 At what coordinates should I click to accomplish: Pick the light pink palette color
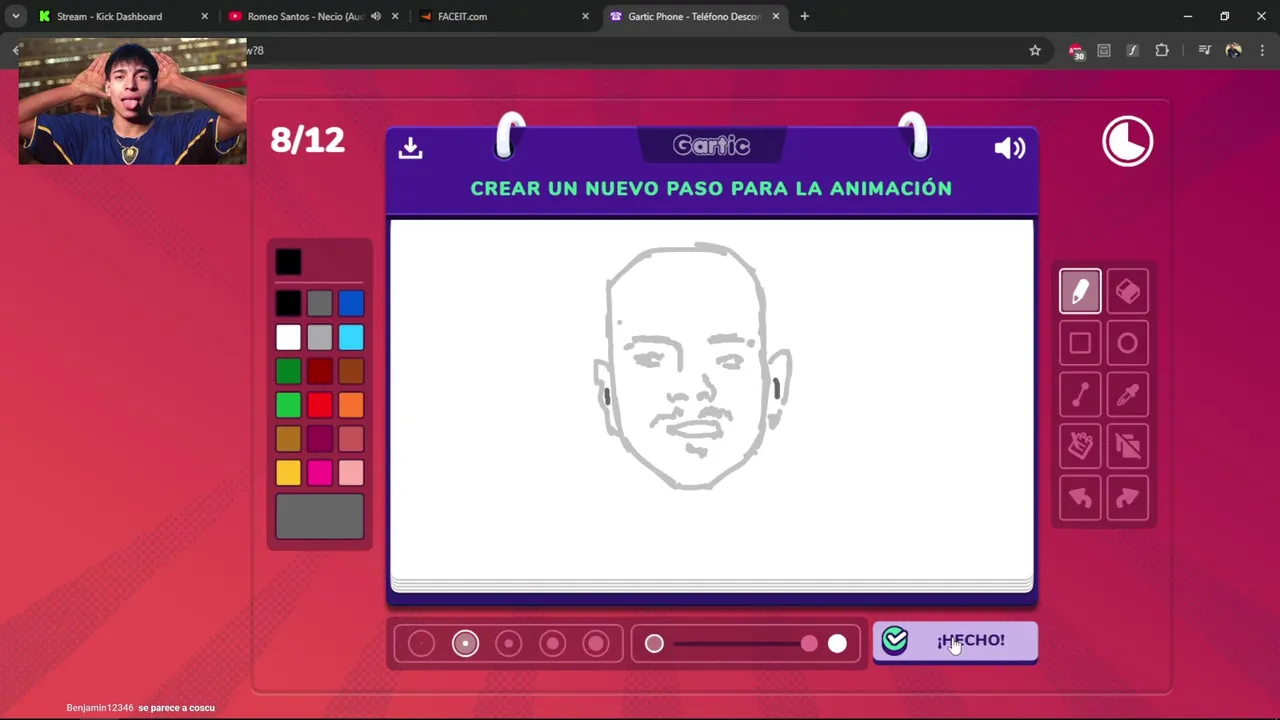click(x=351, y=473)
